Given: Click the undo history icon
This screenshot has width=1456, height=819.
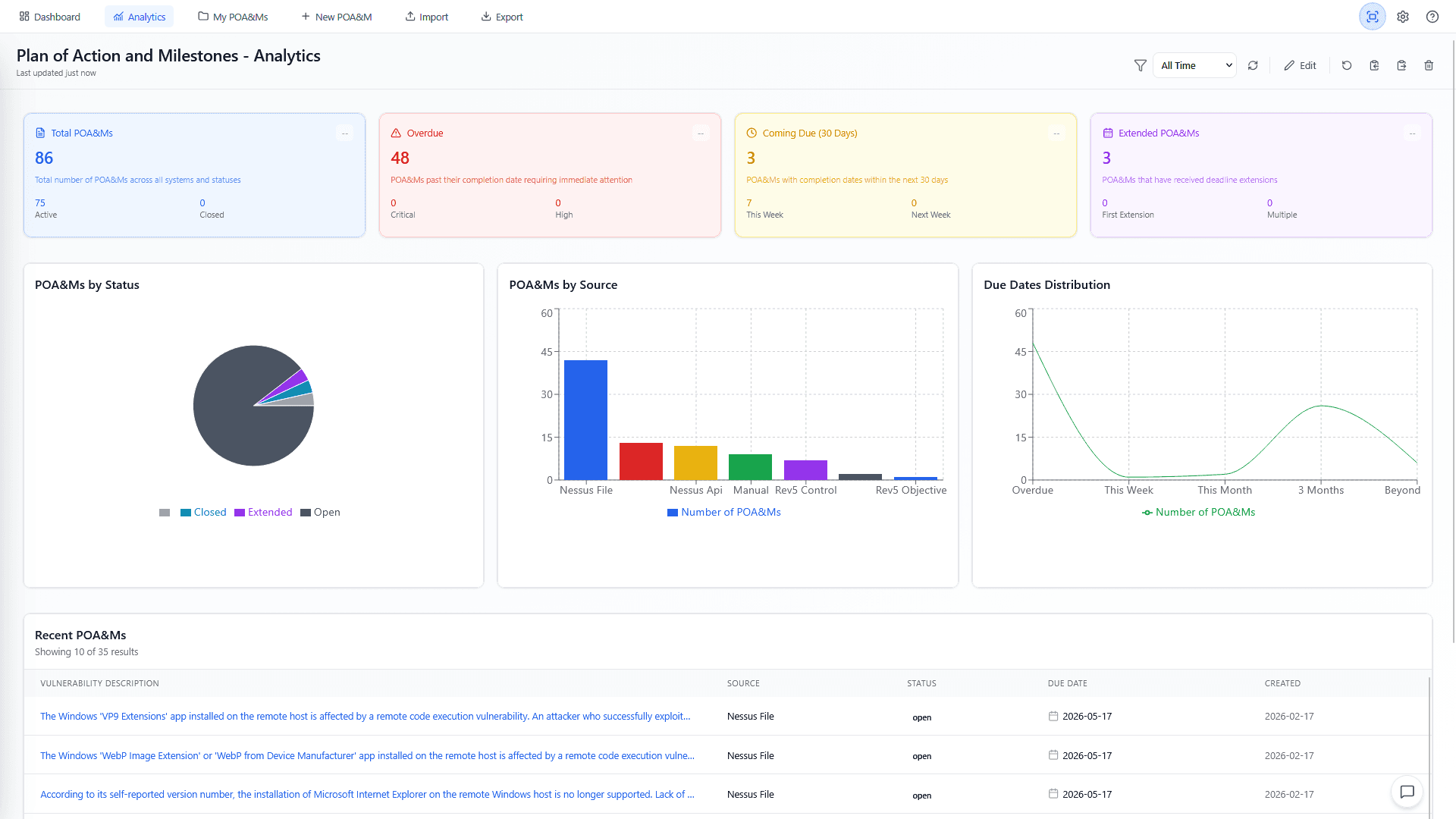Looking at the screenshot, I should click(1347, 65).
